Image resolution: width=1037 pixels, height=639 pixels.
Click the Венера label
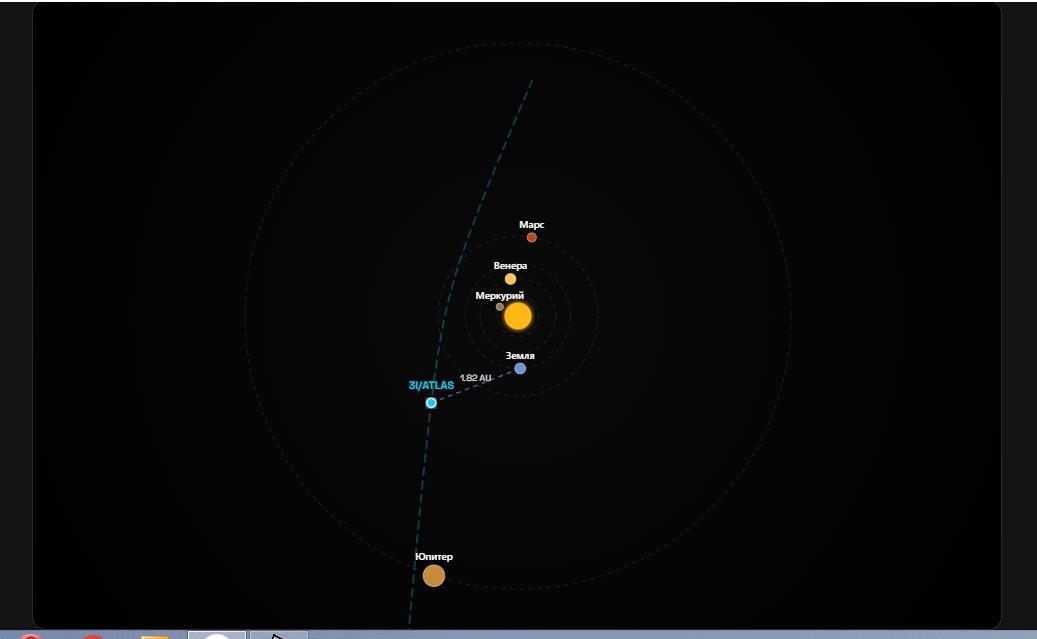coord(510,266)
